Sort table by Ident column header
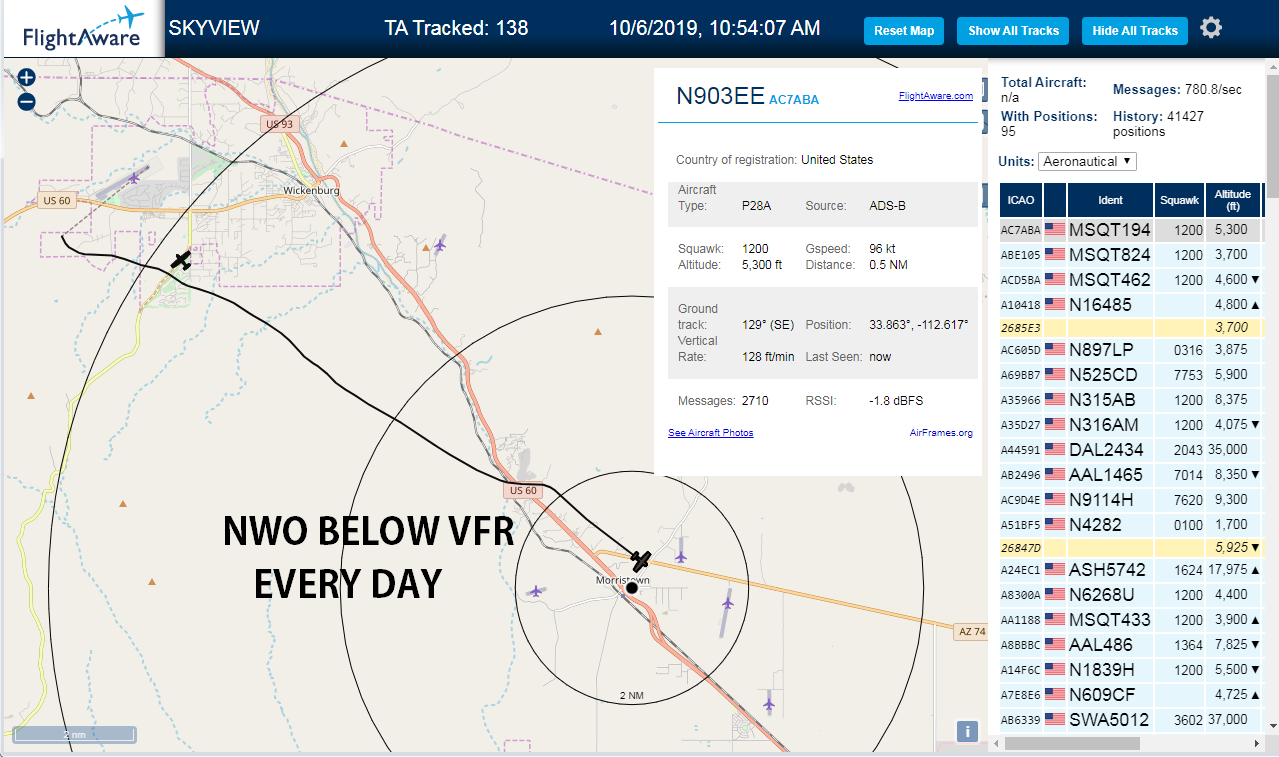Image resolution: width=1279 pixels, height=757 pixels. tap(1110, 200)
